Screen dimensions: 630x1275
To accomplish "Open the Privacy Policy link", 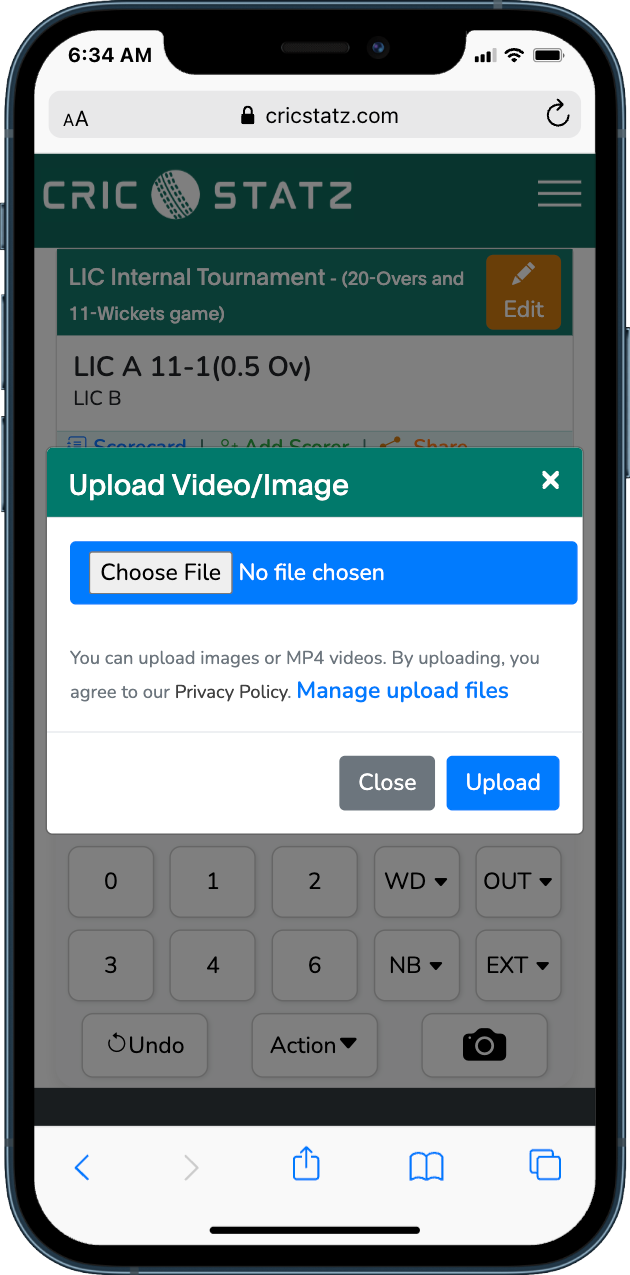I will click(x=232, y=692).
